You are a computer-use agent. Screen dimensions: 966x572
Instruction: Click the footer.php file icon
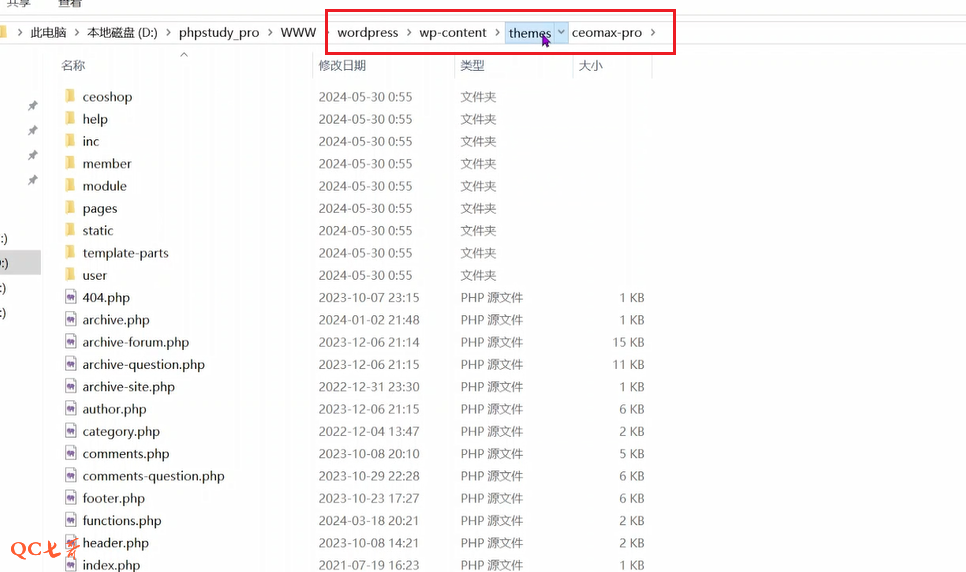click(70, 498)
